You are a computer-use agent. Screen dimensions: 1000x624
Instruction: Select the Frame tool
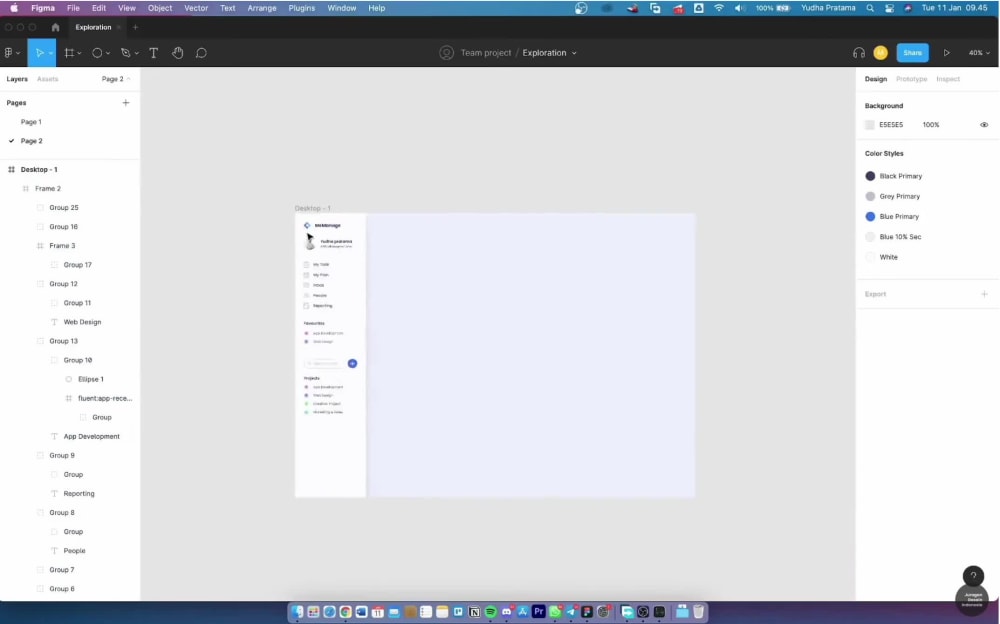69,53
